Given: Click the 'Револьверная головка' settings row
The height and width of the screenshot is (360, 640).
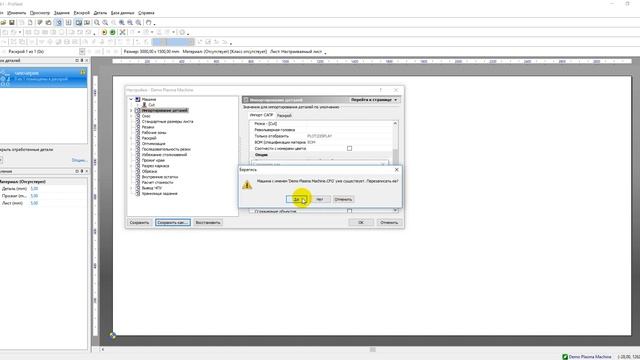Looking at the screenshot, I should coord(321,130).
